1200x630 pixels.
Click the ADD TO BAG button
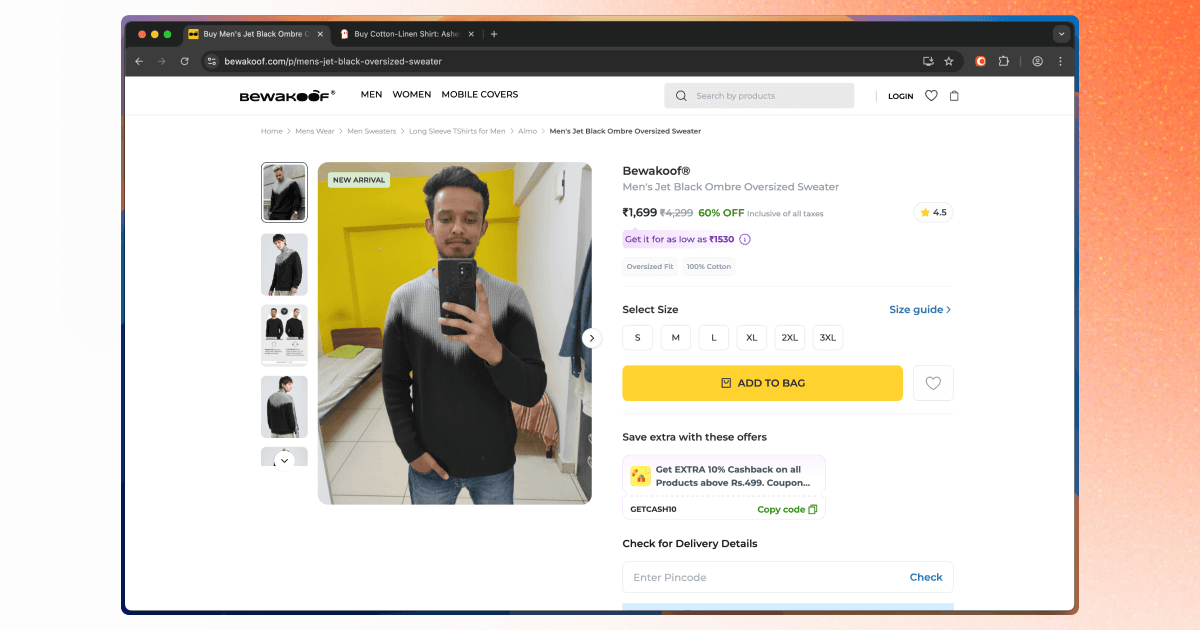(762, 383)
